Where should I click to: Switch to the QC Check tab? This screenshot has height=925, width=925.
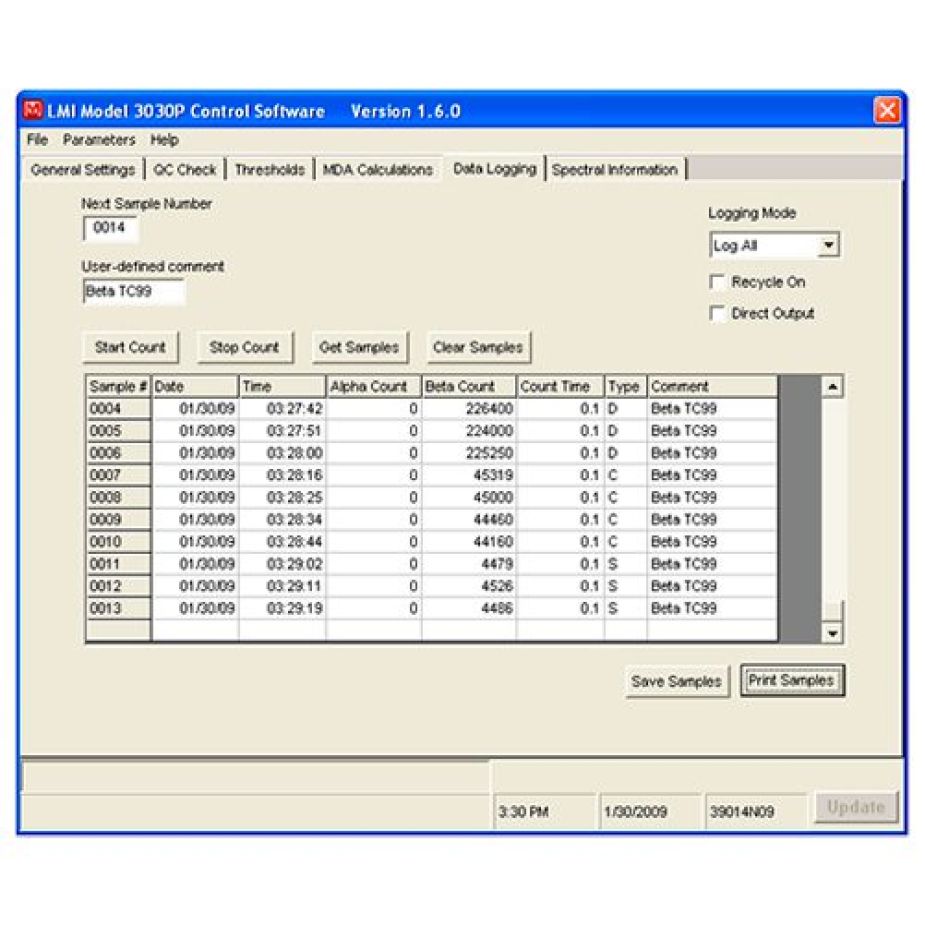185,170
